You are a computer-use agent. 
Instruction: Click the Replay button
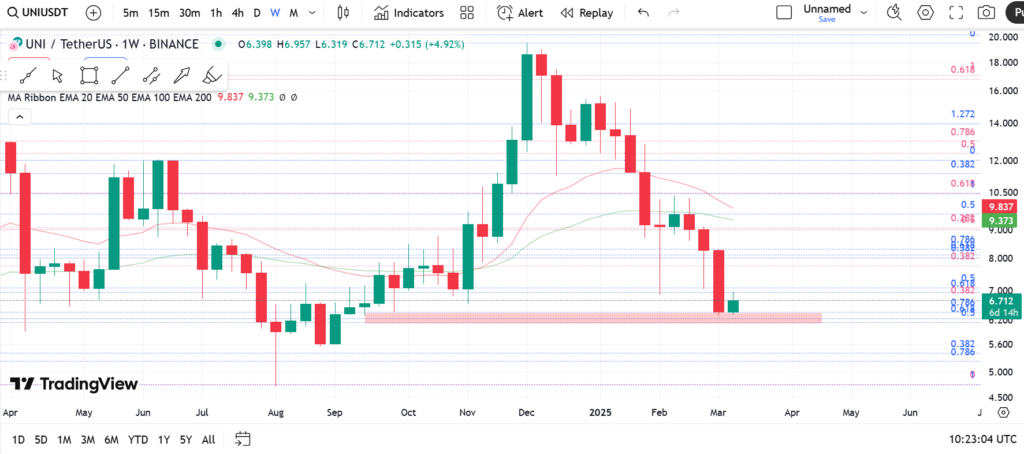pyautogui.click(x=587, y=13)
